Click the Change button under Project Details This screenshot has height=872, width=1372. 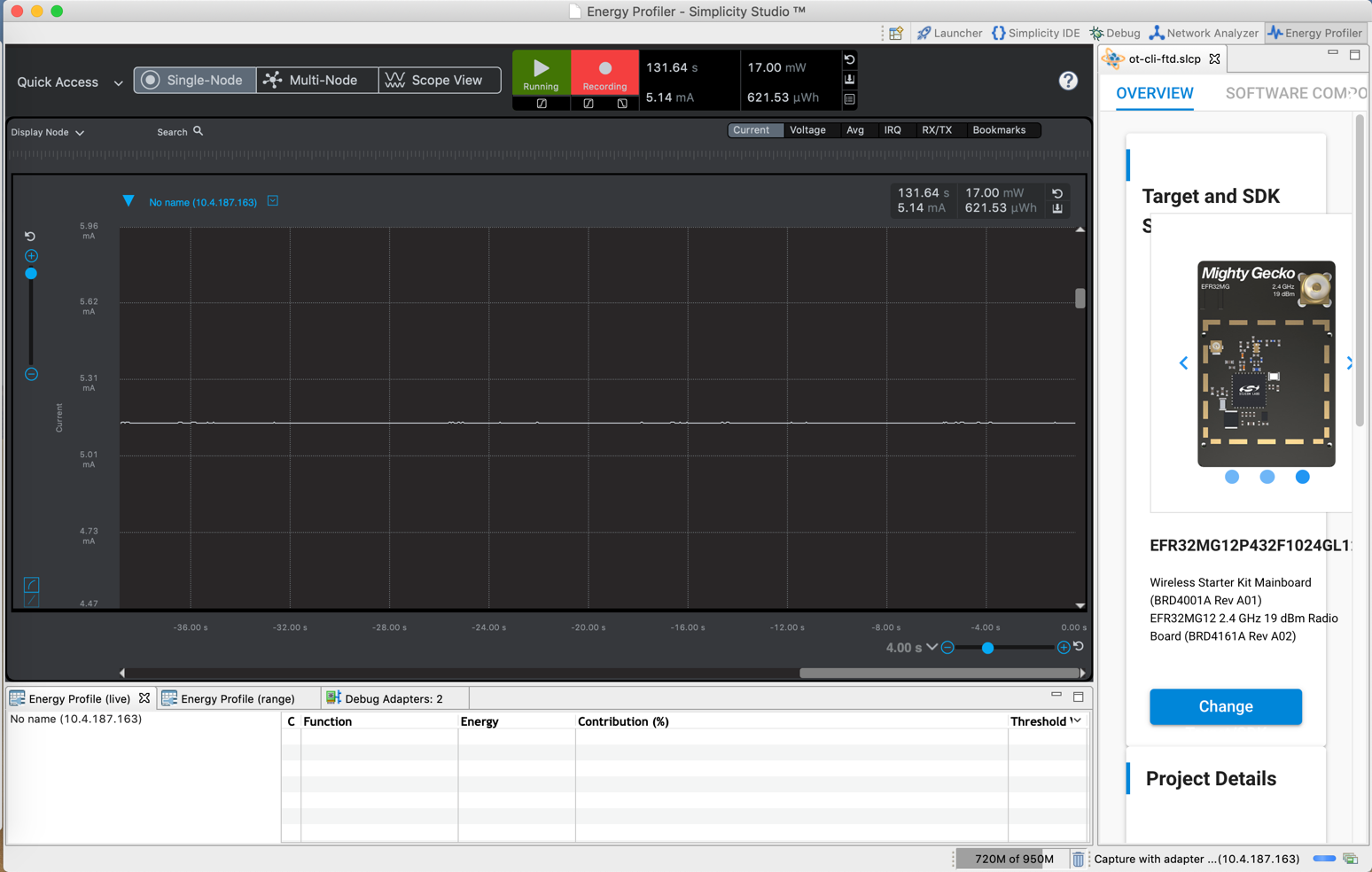(1225, 706)
